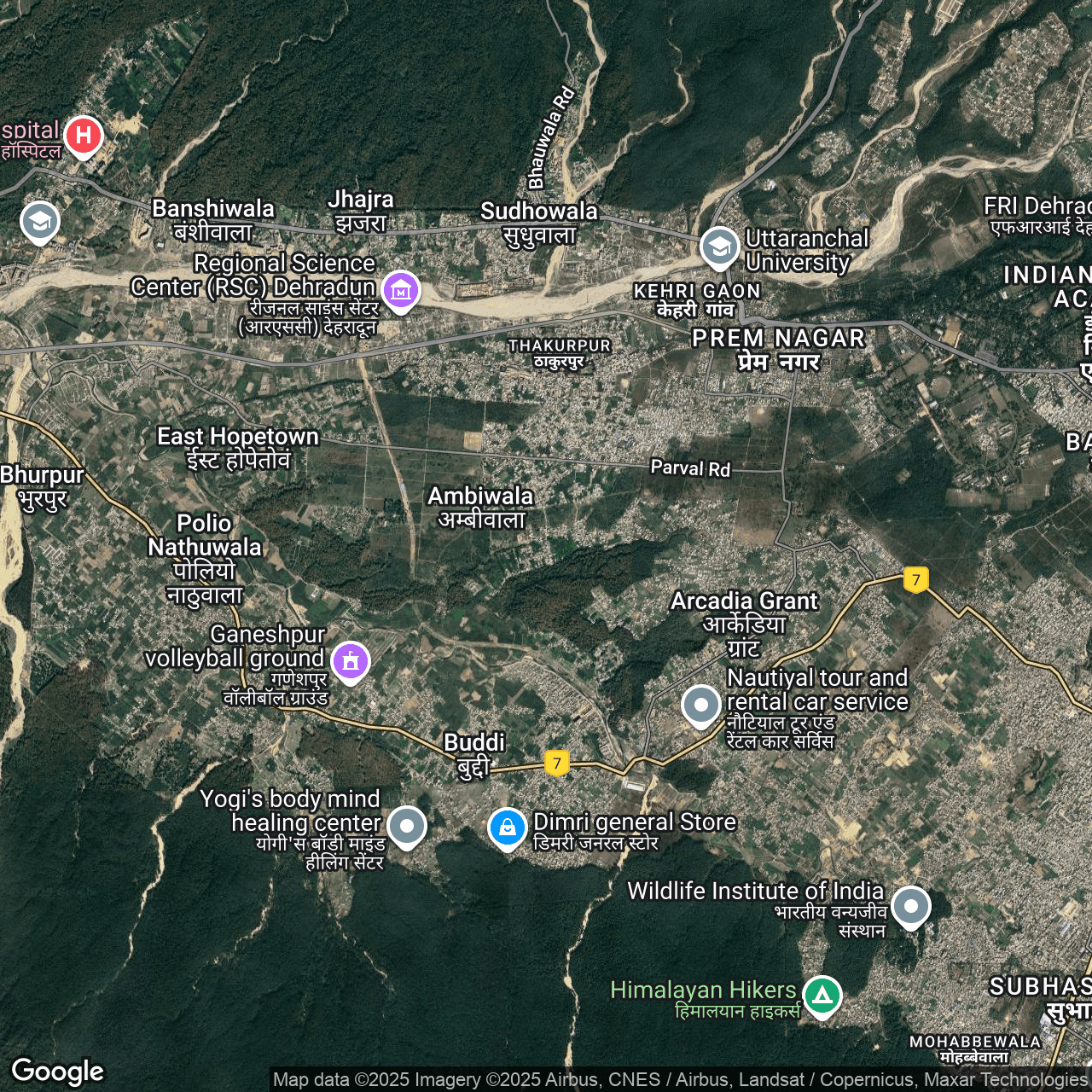Click the Ganeshpur volleyball ground purple pin

tap(350, 661)
